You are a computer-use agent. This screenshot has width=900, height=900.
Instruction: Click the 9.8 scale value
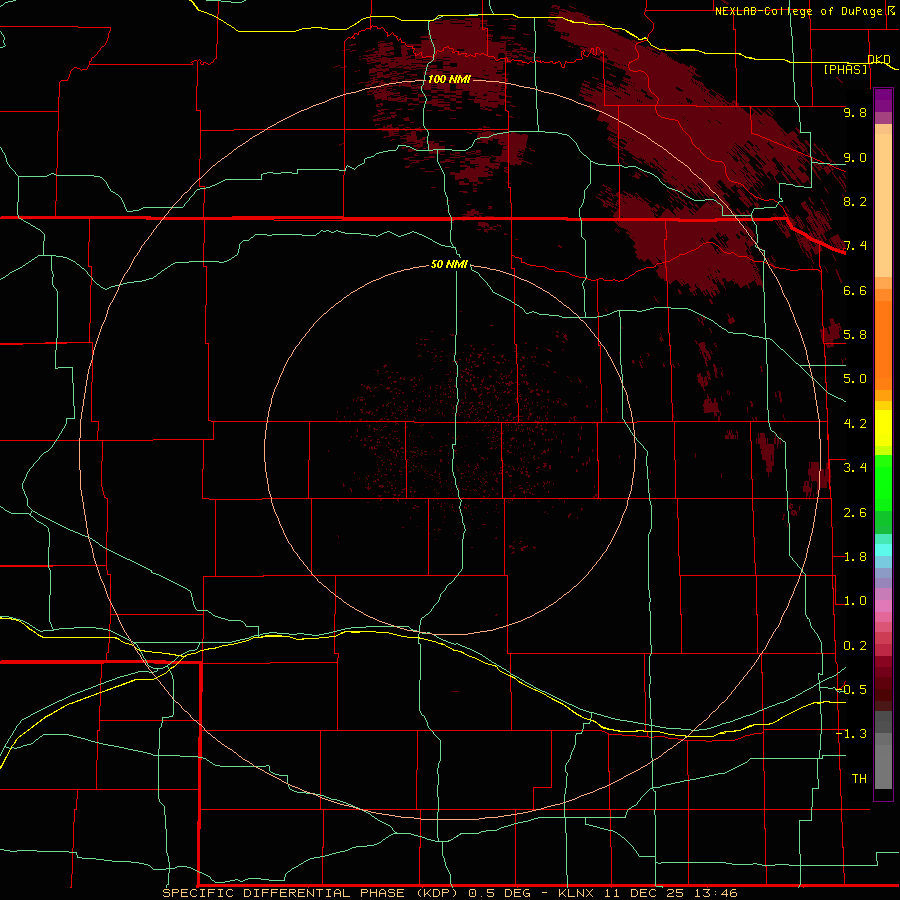click(x=855, y=112)
